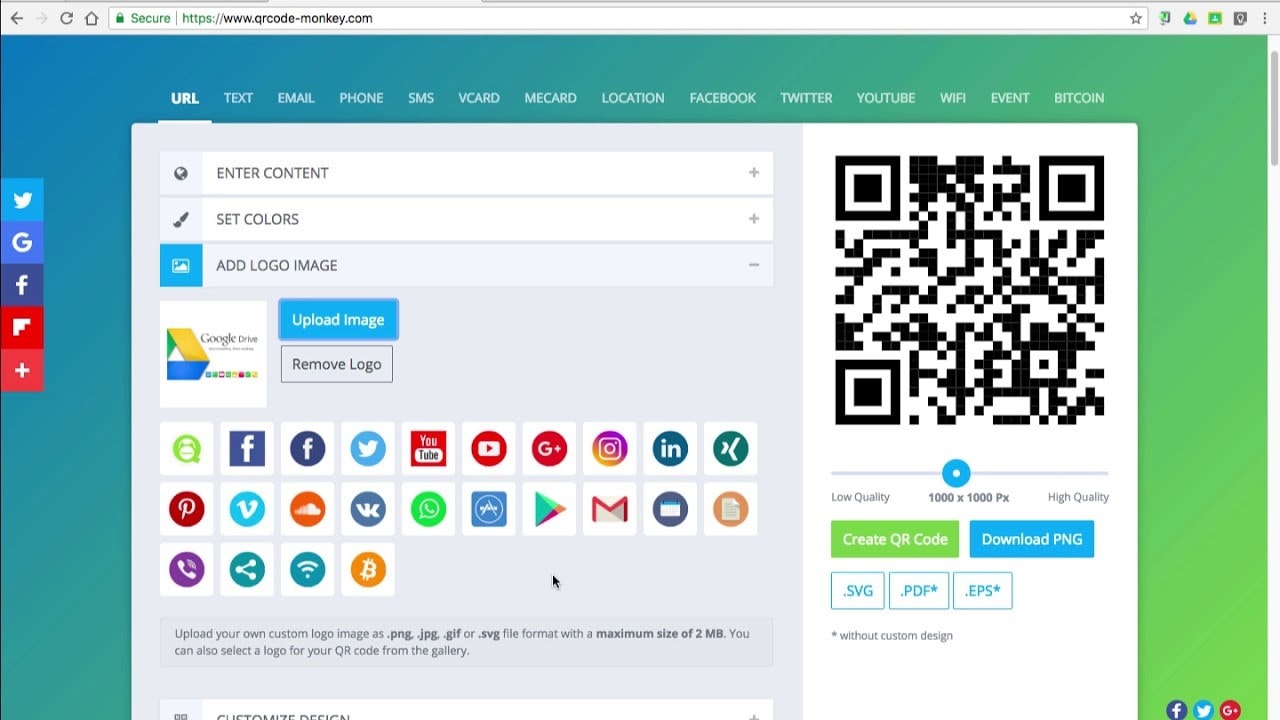The height and width of the screenshot is (720, 1280).
Task: Select the Pinterest logo icon
Action: (x=187, y=509)
